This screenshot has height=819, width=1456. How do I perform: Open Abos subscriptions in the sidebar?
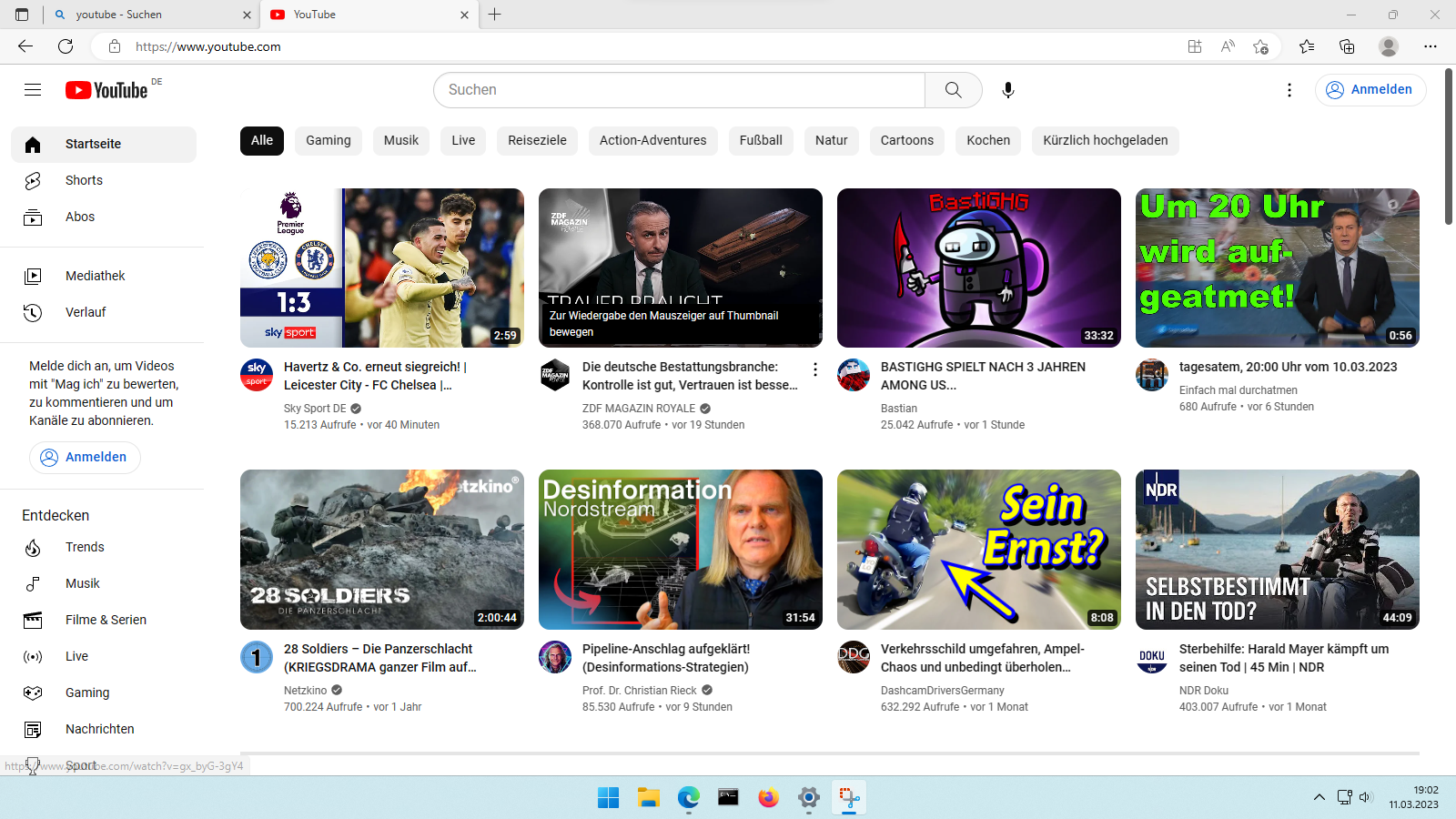pos(104,217)
